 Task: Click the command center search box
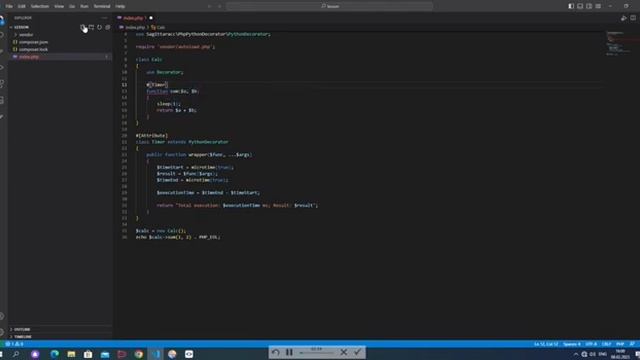pyautogui.click(x=329, y=6)
